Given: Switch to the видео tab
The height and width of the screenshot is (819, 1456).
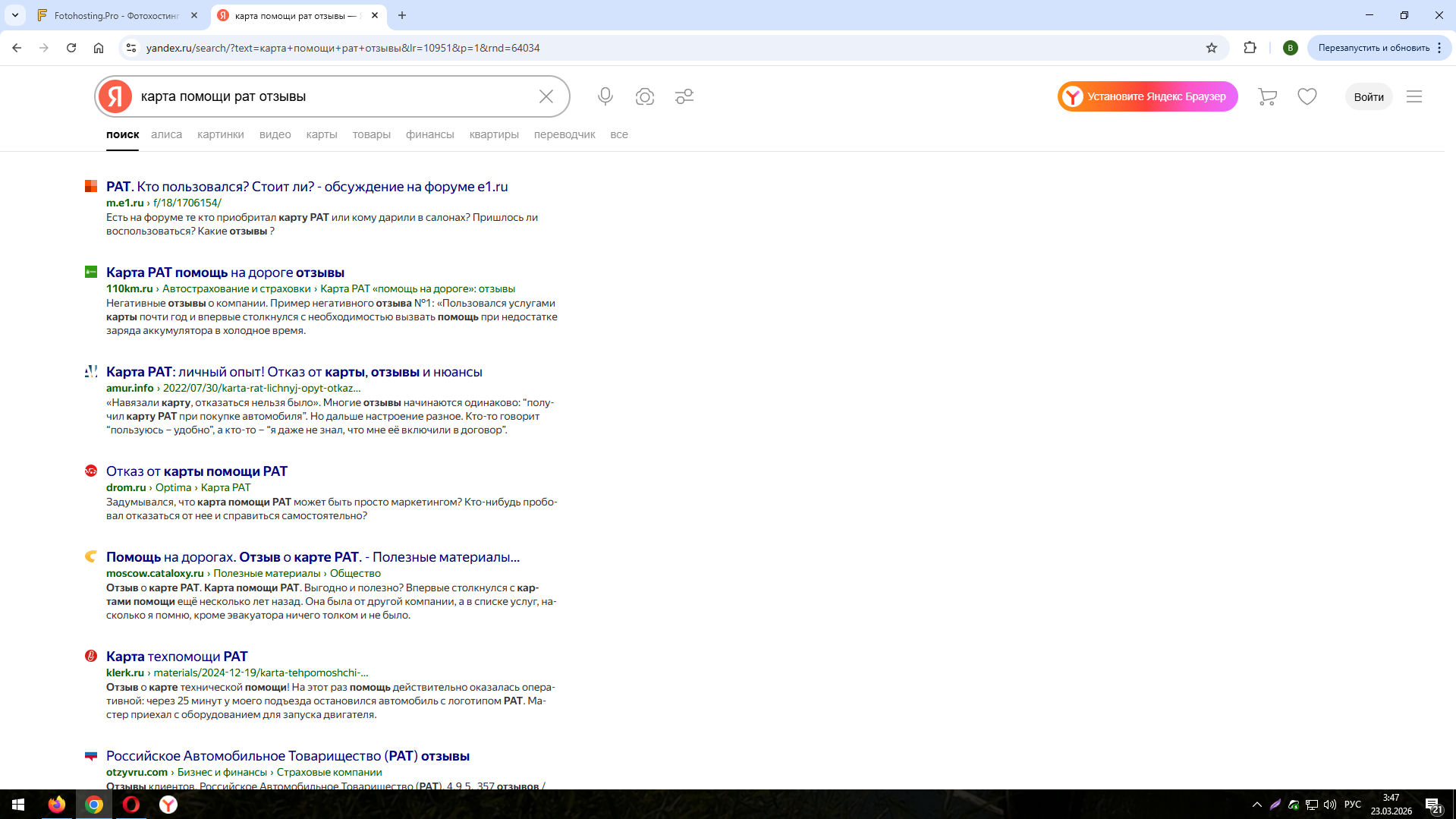Looking at the screenshot, I should click(x=275, y=134).
